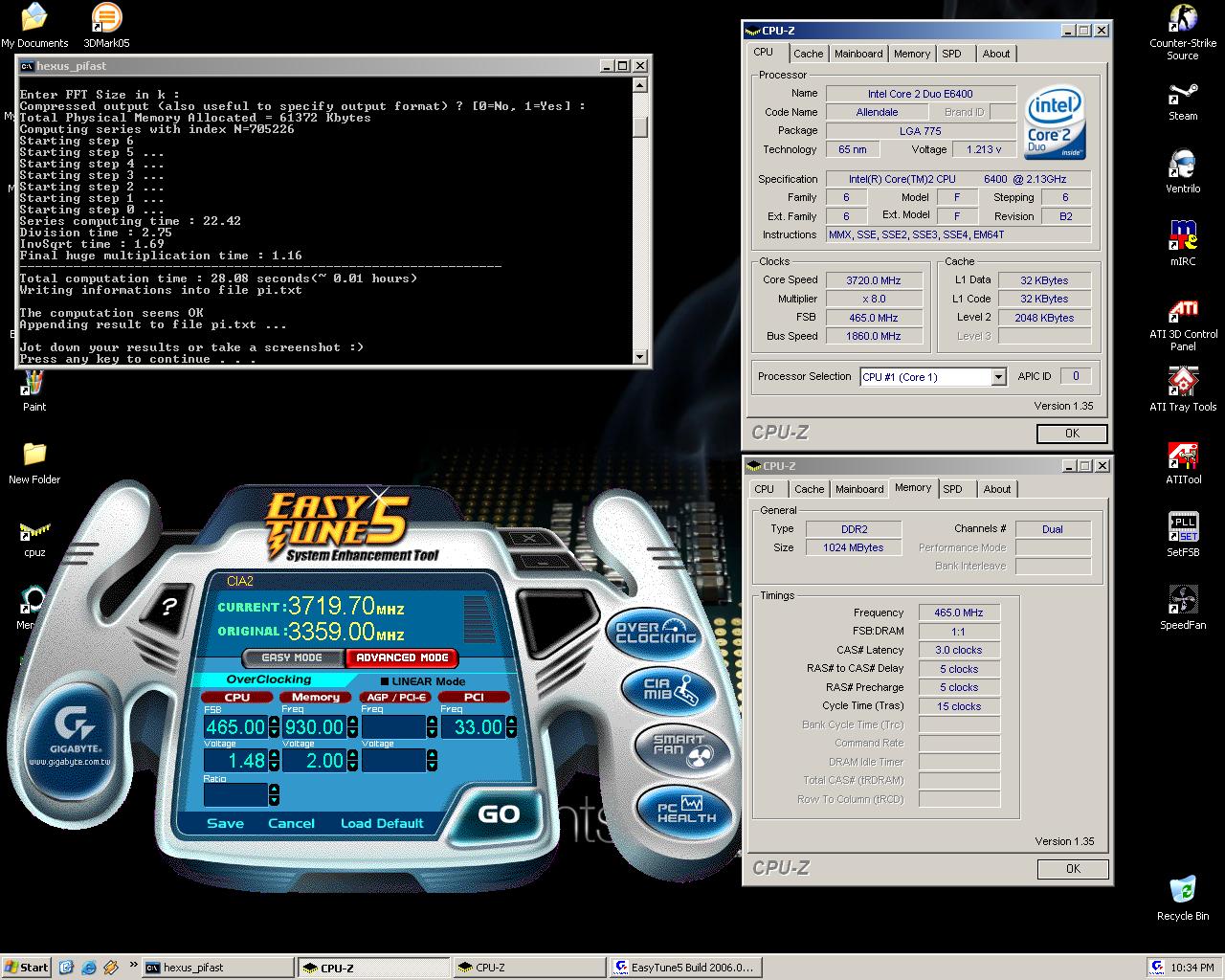The height and width of the screenshot is (980, 1225).
Task: Click the console scrollbar down arrow
Action: pyautogui.click(x=640, y=357)
